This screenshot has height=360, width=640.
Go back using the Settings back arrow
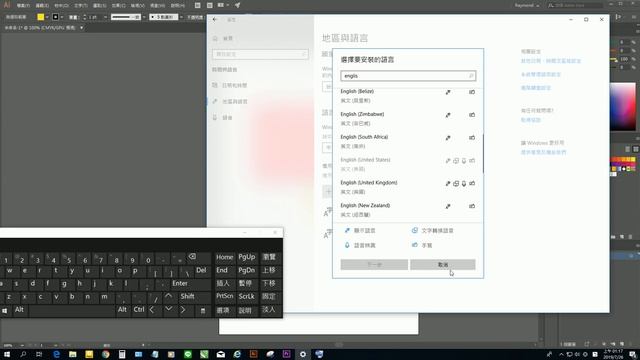coord(215,20)
